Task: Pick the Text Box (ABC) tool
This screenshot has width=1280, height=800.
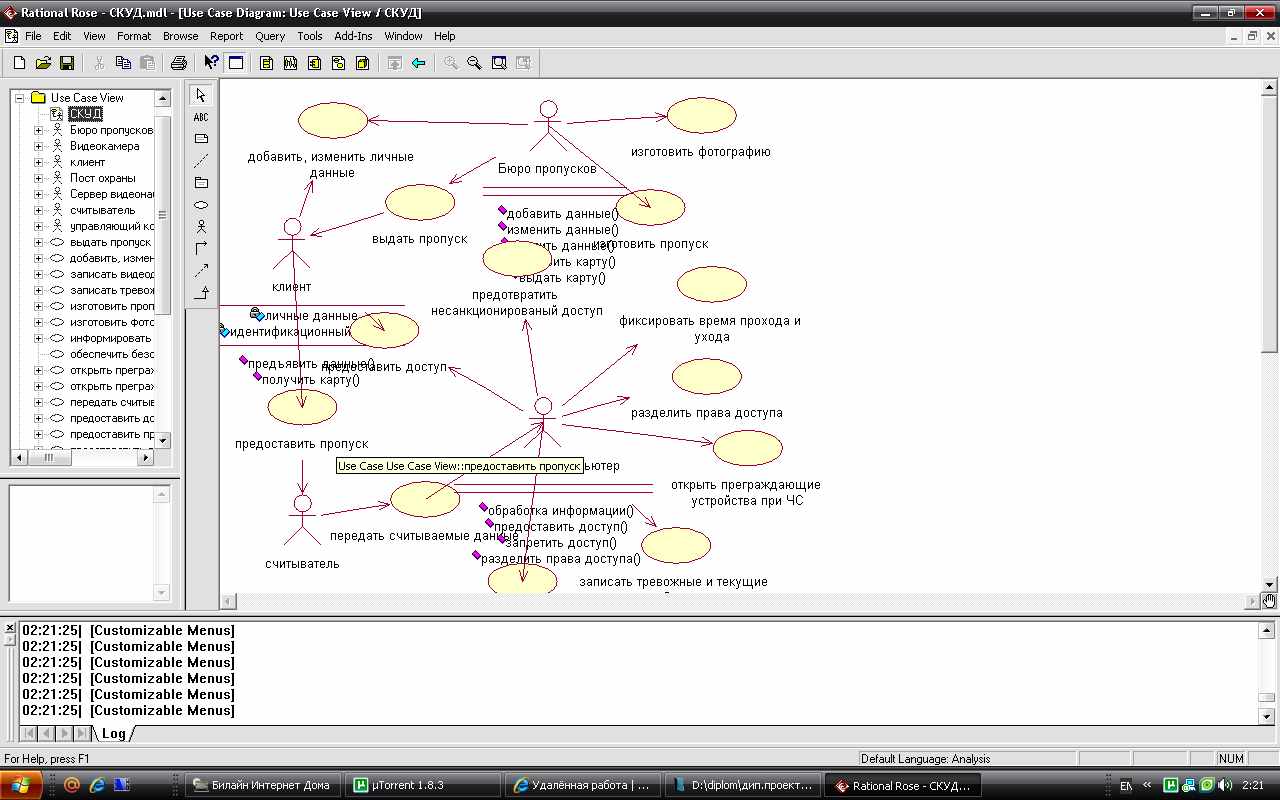Action: (201, 117)
